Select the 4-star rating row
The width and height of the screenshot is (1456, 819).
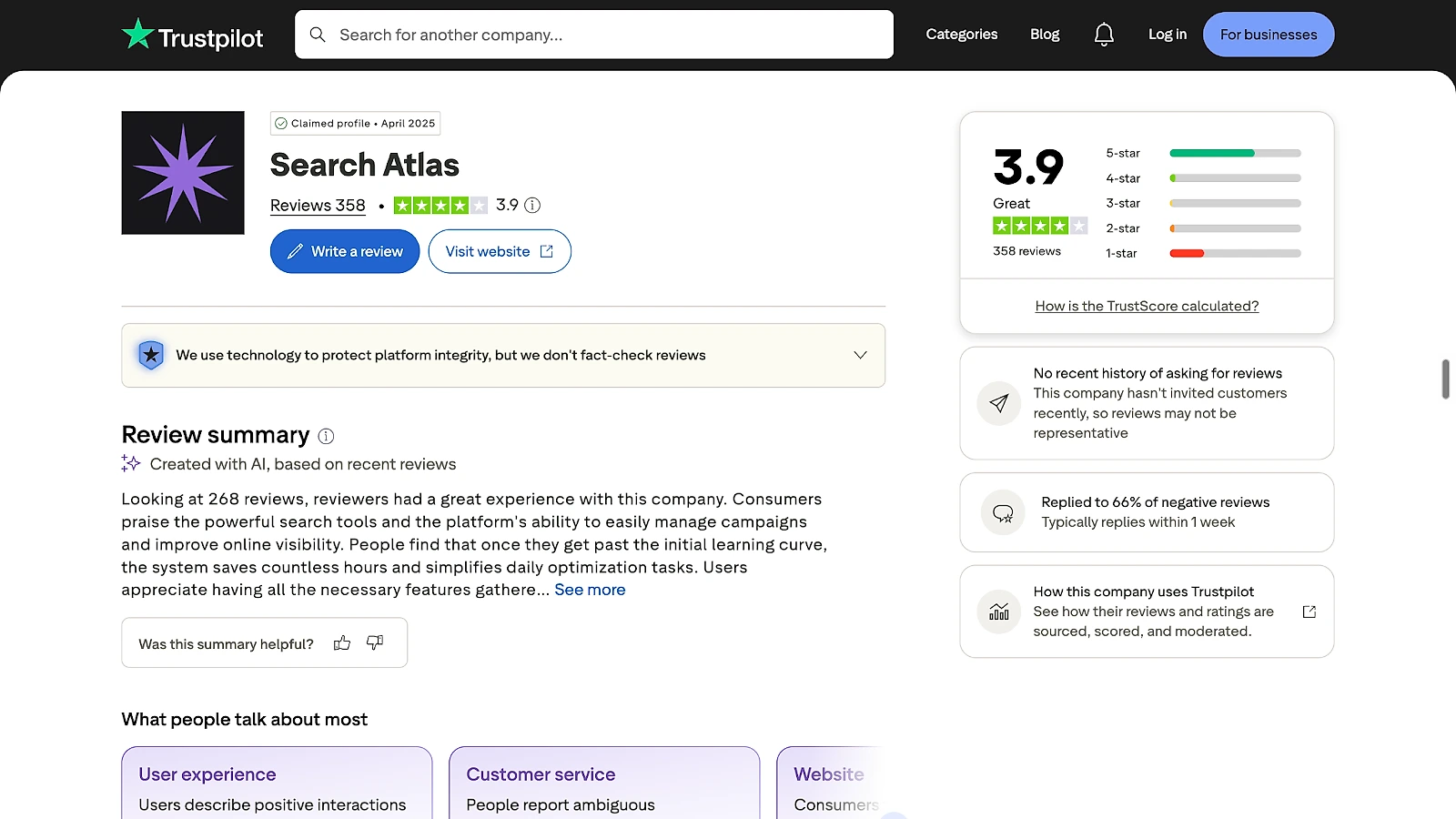(1203, 178)
